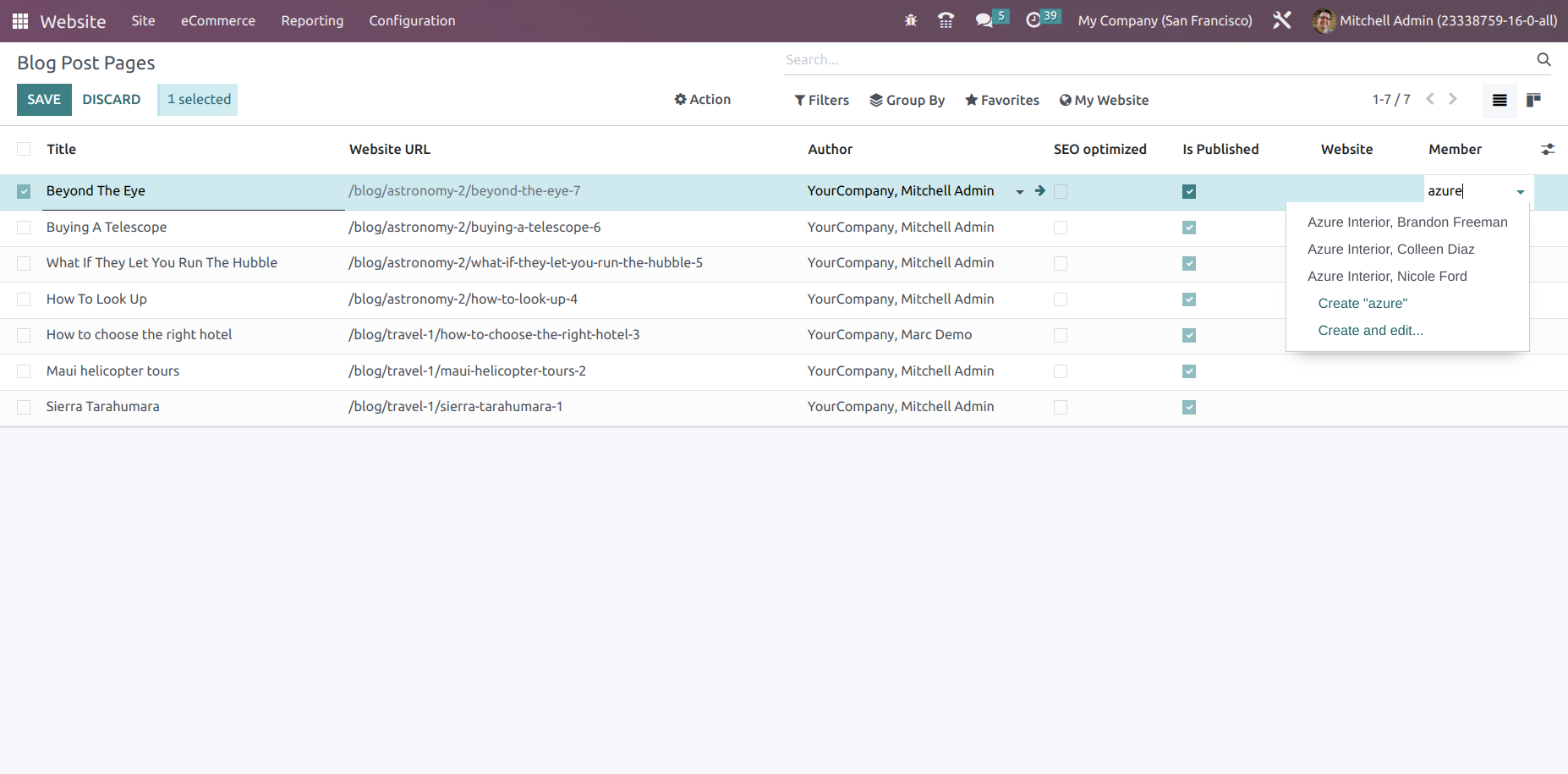
Task: Open the phone call panel icon
Action: [946, 19]
